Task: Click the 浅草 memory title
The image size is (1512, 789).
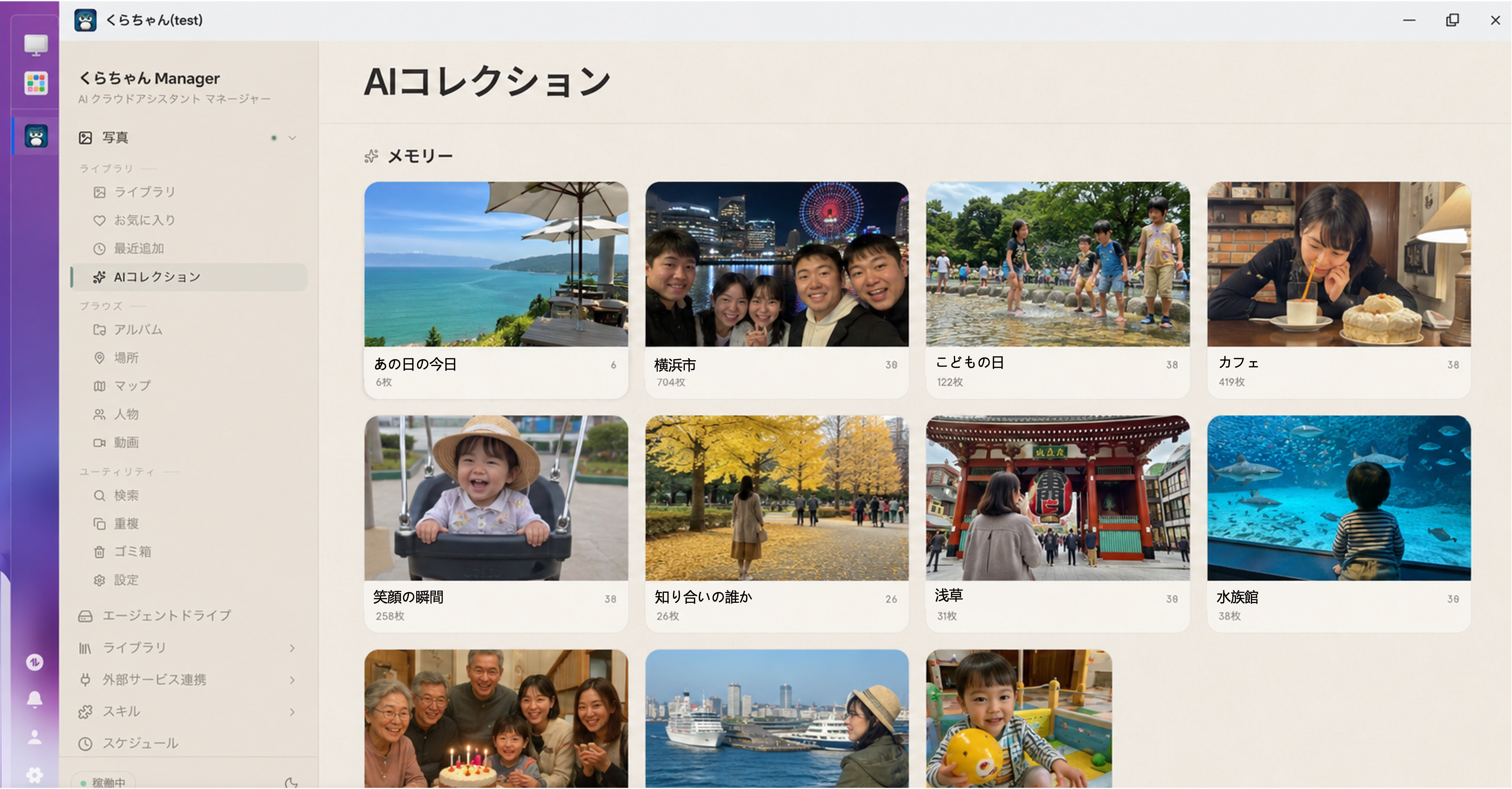Action: point(948,595)
